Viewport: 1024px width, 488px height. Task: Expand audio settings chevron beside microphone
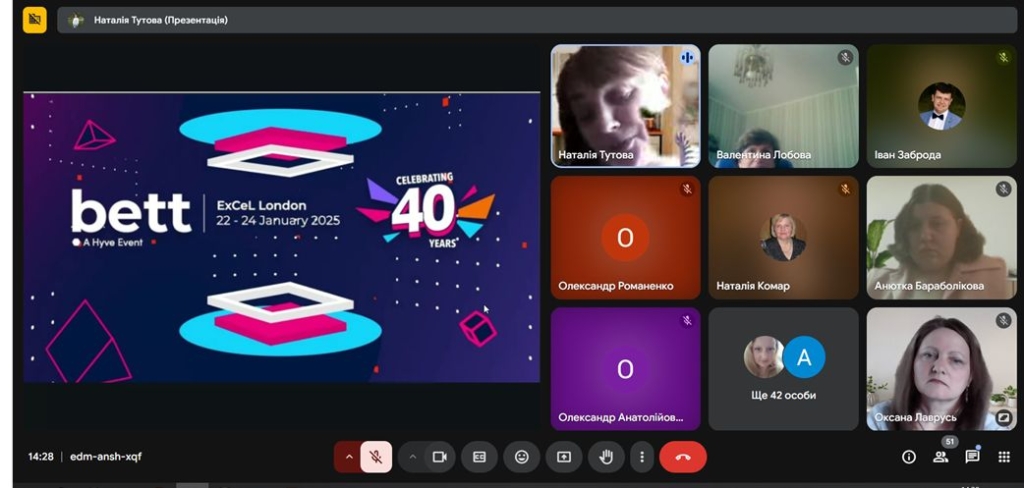[x=348, y=457]
